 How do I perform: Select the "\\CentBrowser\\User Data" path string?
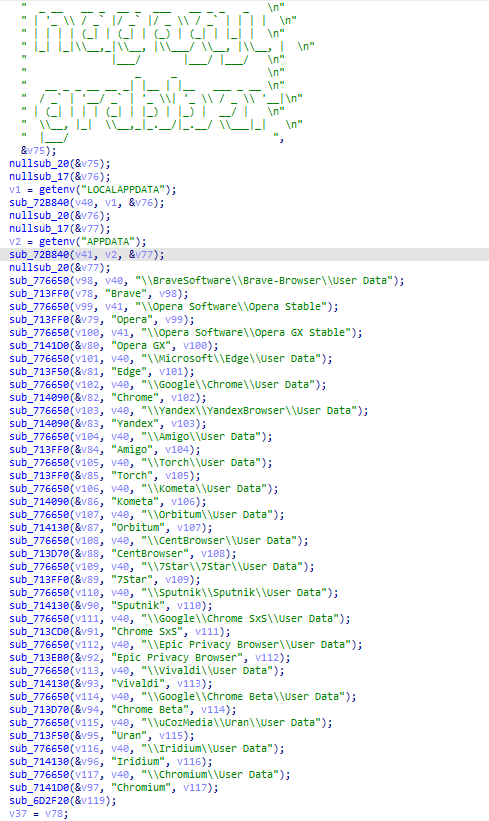point(219,540)
